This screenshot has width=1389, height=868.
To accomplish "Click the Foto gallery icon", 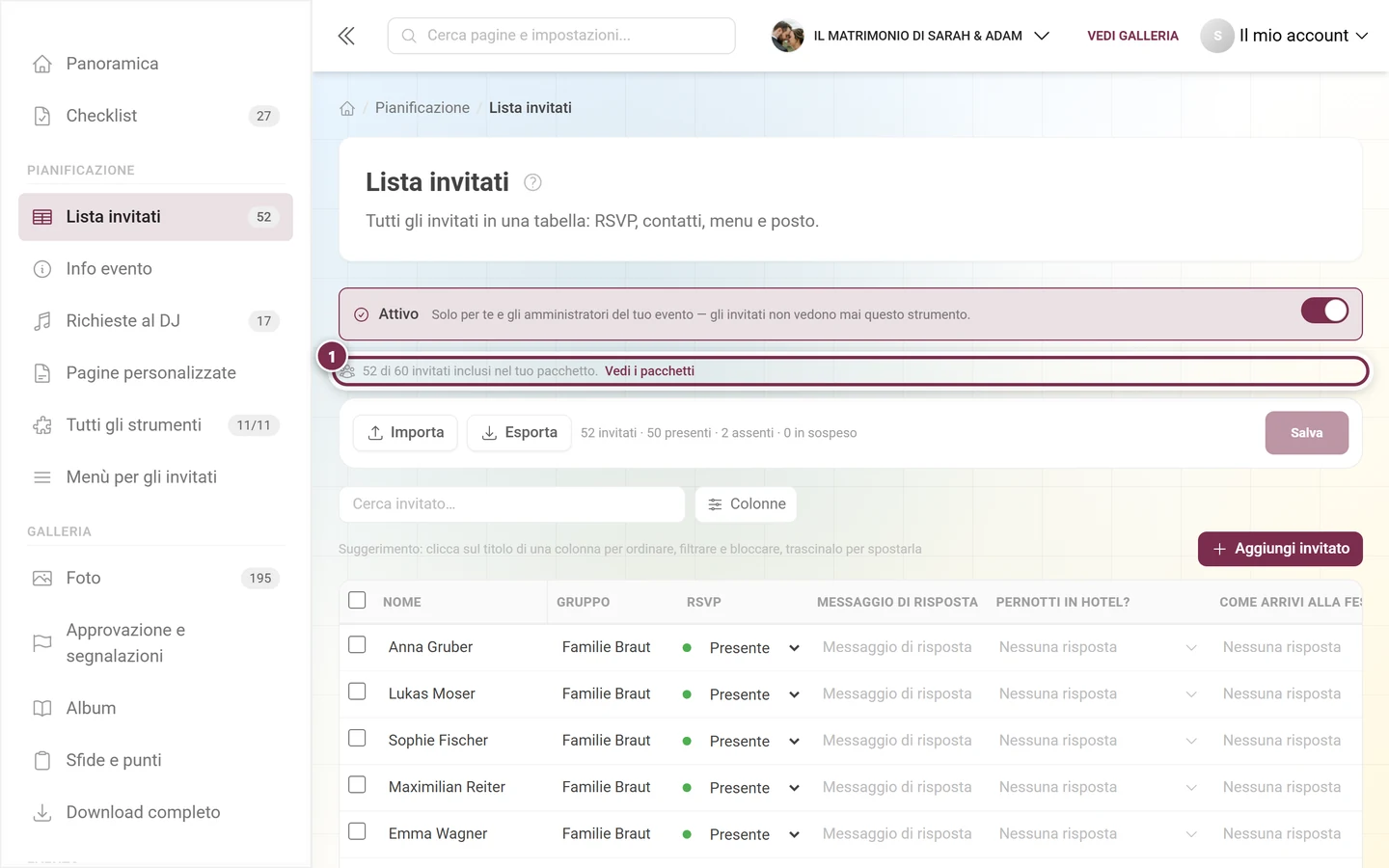I will point(42,579).
